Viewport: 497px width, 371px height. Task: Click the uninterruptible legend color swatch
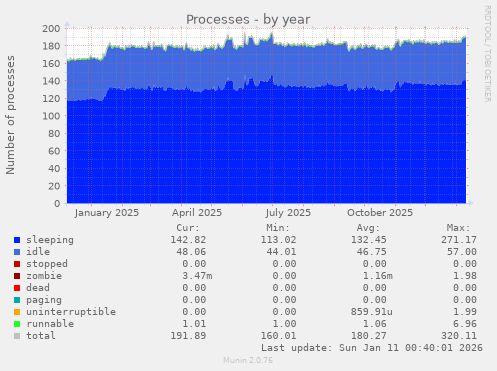pos(17,312)
